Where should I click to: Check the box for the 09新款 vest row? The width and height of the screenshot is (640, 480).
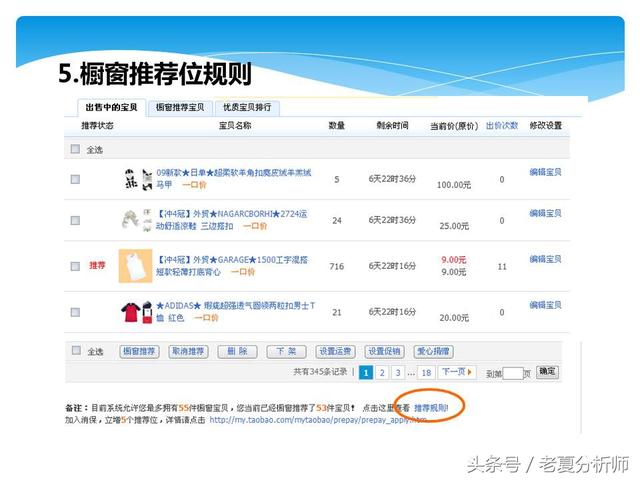[x=75, y=180]
